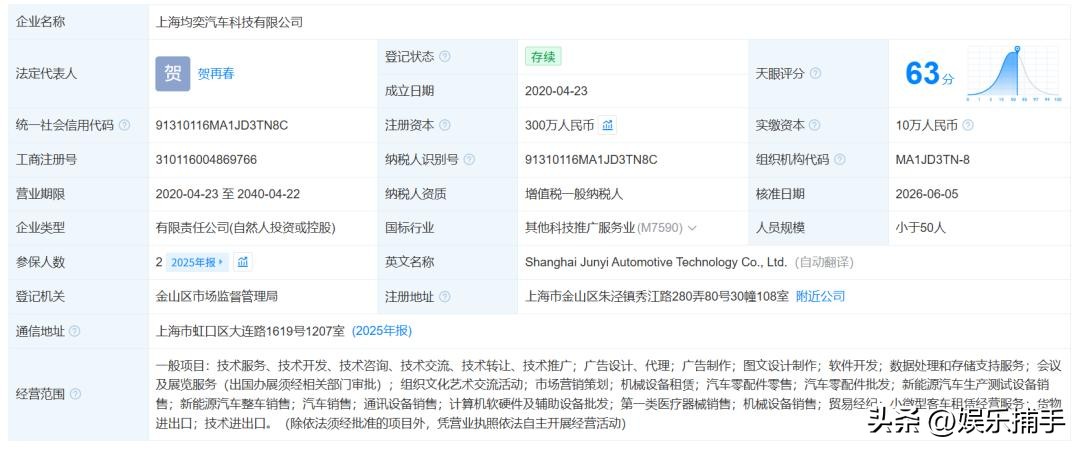1080x449 pixels.
Task: Click the 经营范围 description text
Action: [608, 395]
